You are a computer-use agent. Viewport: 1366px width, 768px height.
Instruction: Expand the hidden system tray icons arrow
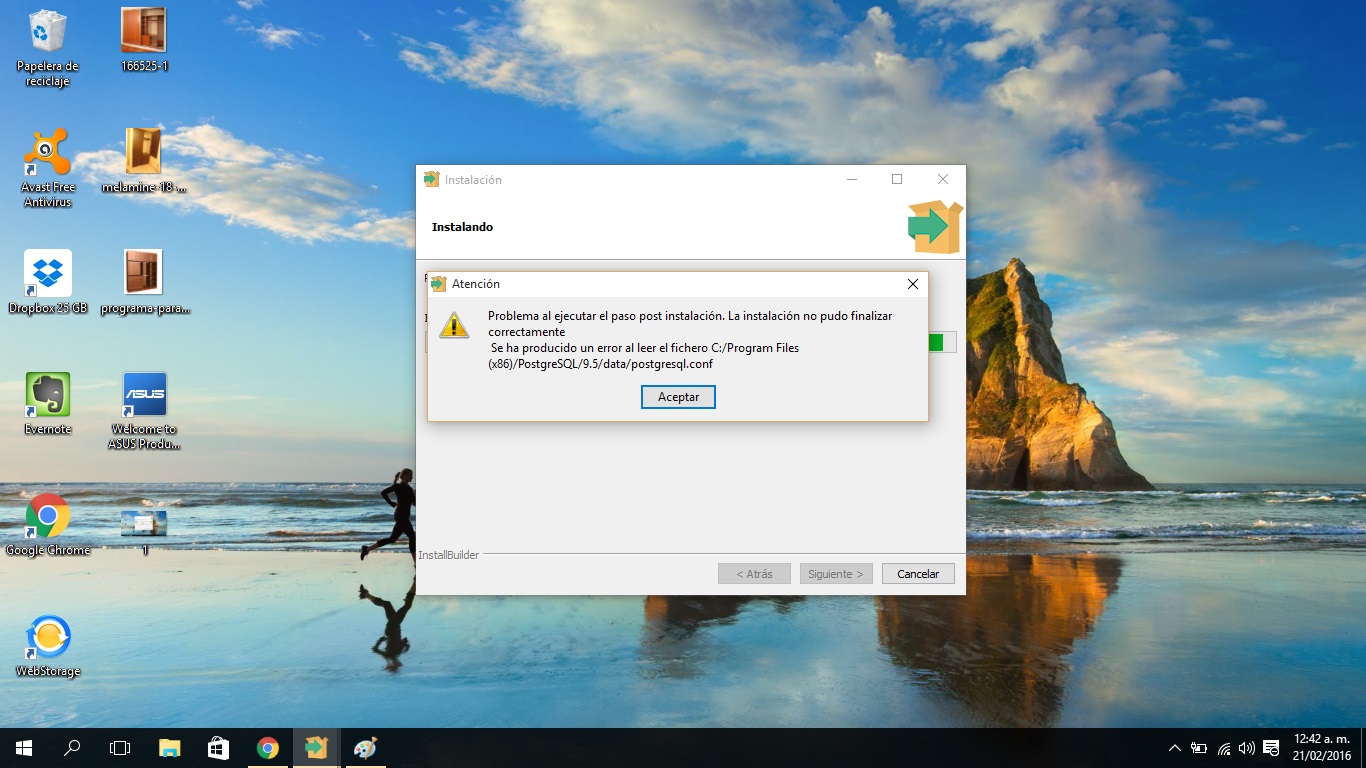pos(1175,748)
